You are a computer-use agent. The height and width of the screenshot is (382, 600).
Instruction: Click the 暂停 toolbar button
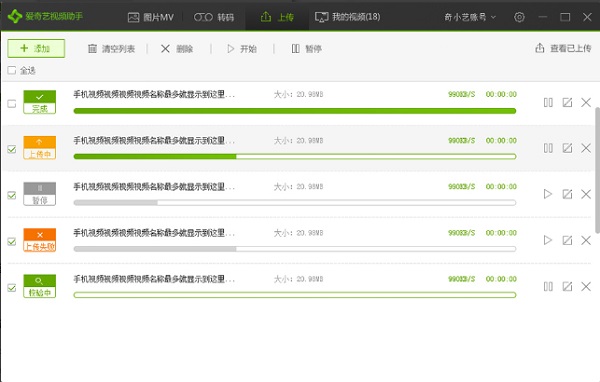click(x=307, y=49)
